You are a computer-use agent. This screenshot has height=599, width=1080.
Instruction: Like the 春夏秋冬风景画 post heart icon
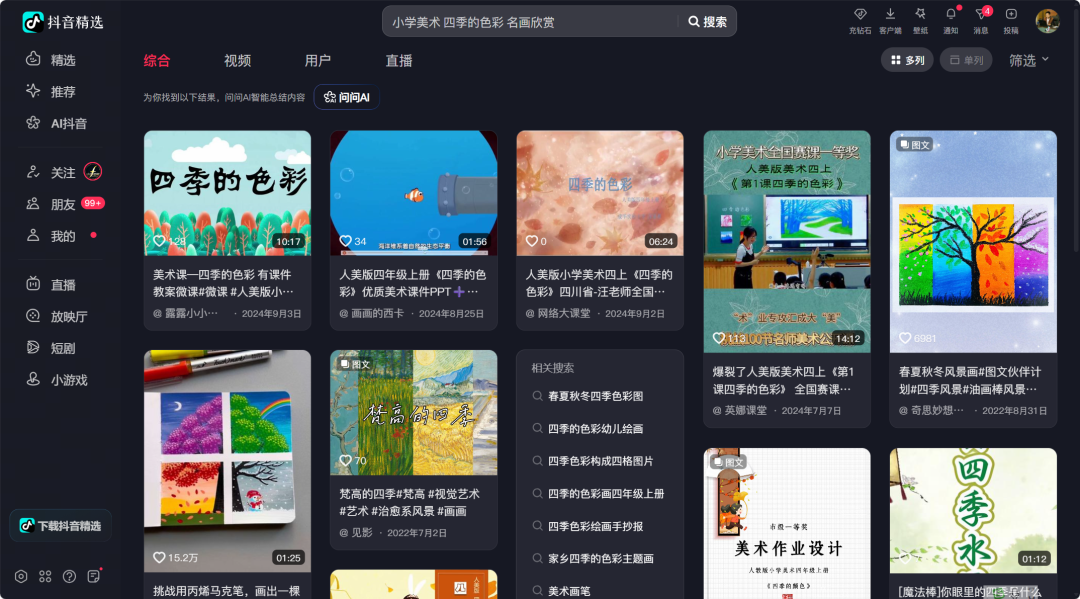tap(905, 338)
